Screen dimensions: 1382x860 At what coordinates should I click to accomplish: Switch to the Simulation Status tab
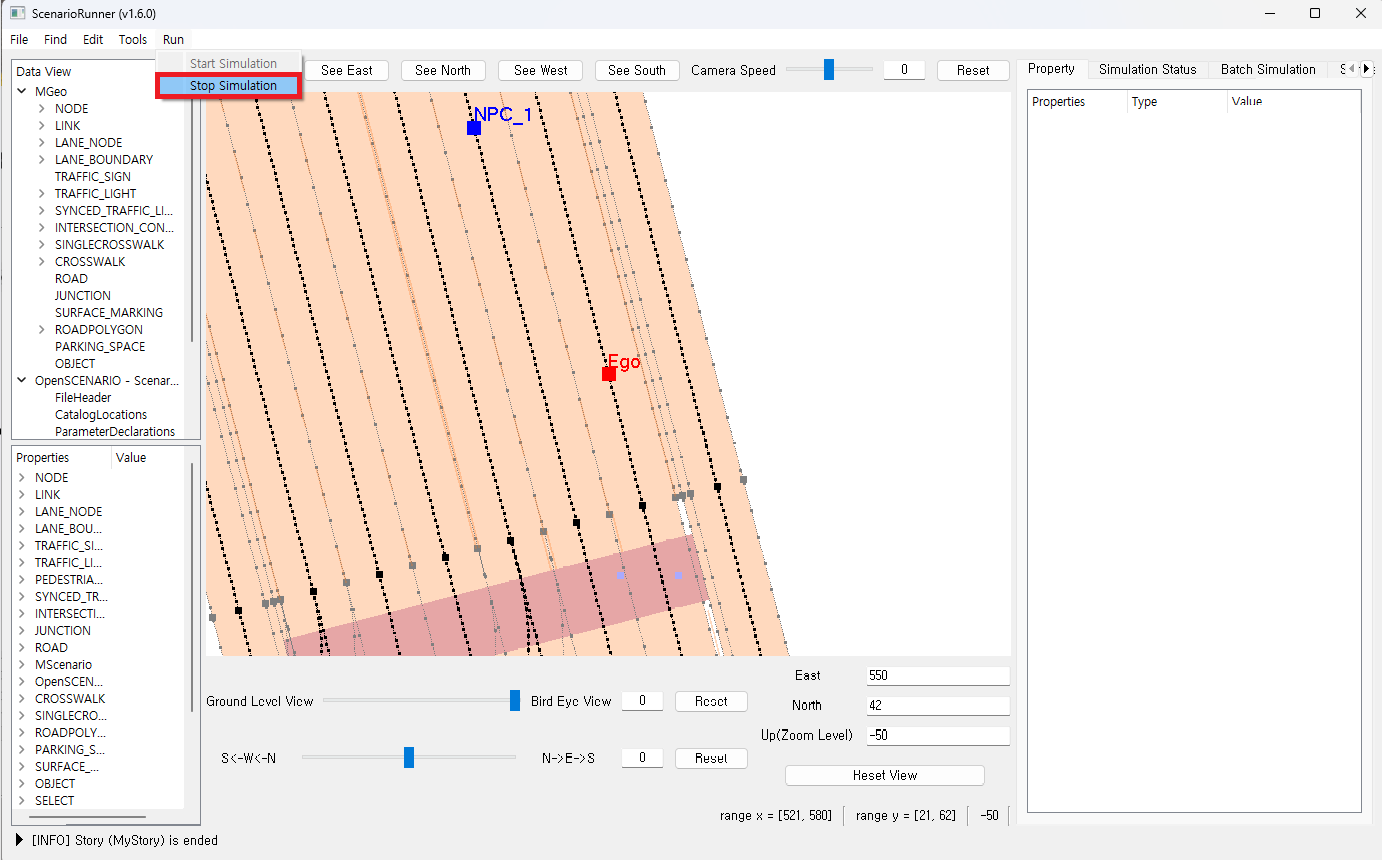point(1147,70)
